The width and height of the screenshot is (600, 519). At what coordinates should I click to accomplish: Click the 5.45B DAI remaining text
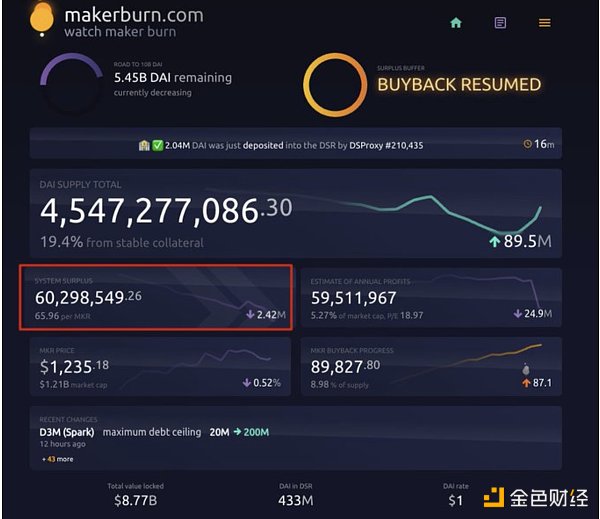click(173, 78)
